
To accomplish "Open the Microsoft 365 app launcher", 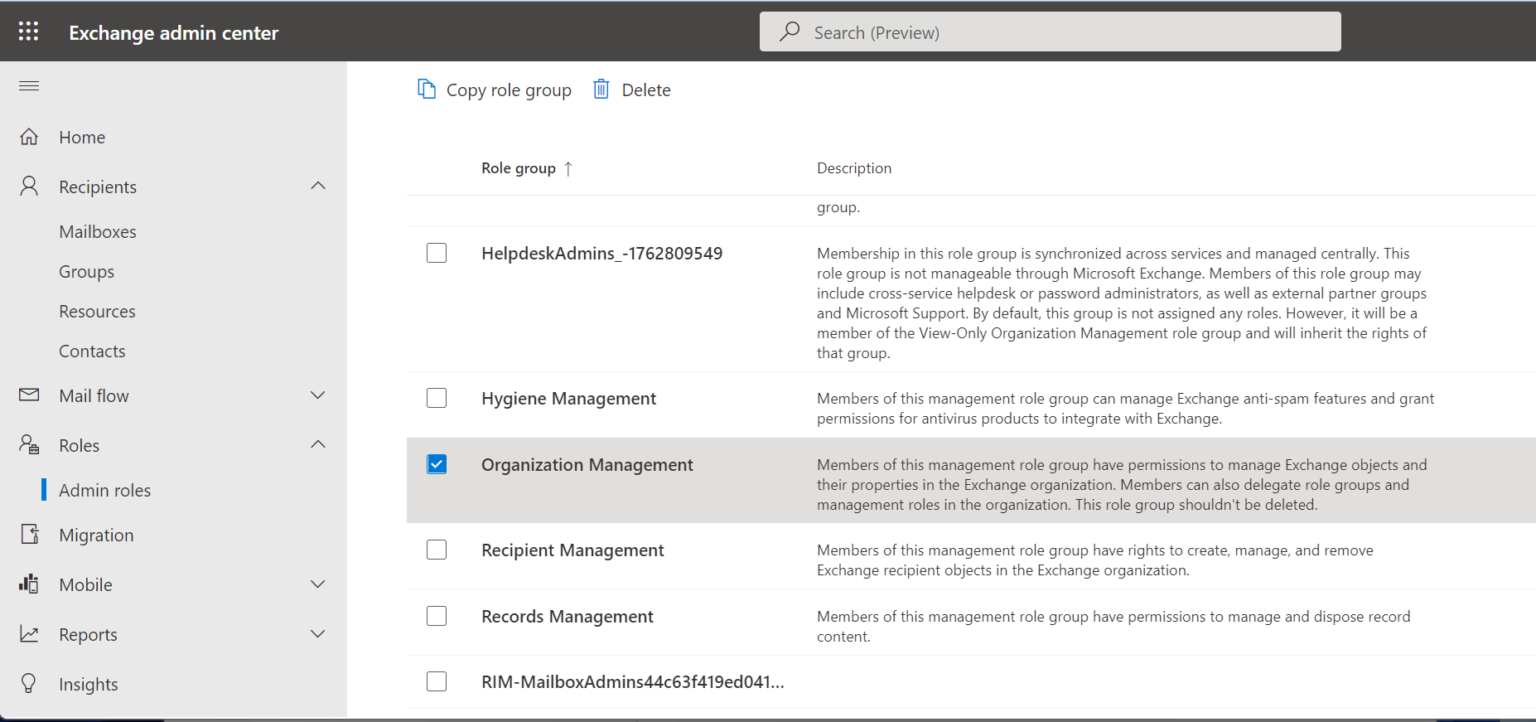I will click(x=27, y=31).
